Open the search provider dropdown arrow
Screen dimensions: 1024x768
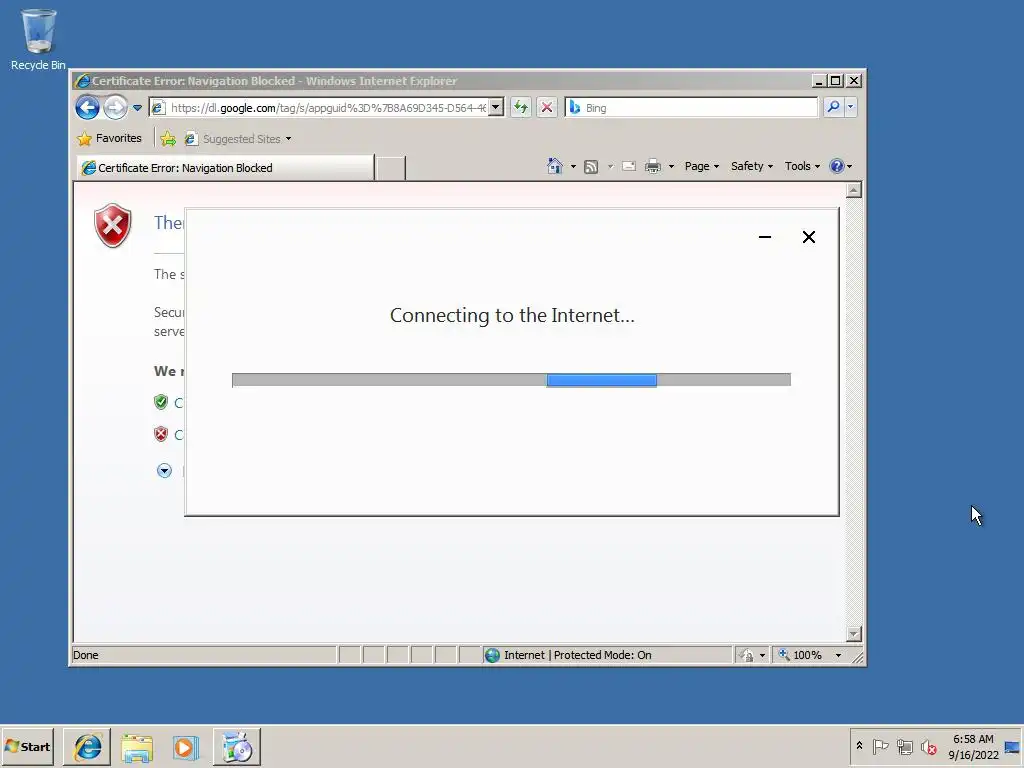pyautogui.click(x=850, y=107)
